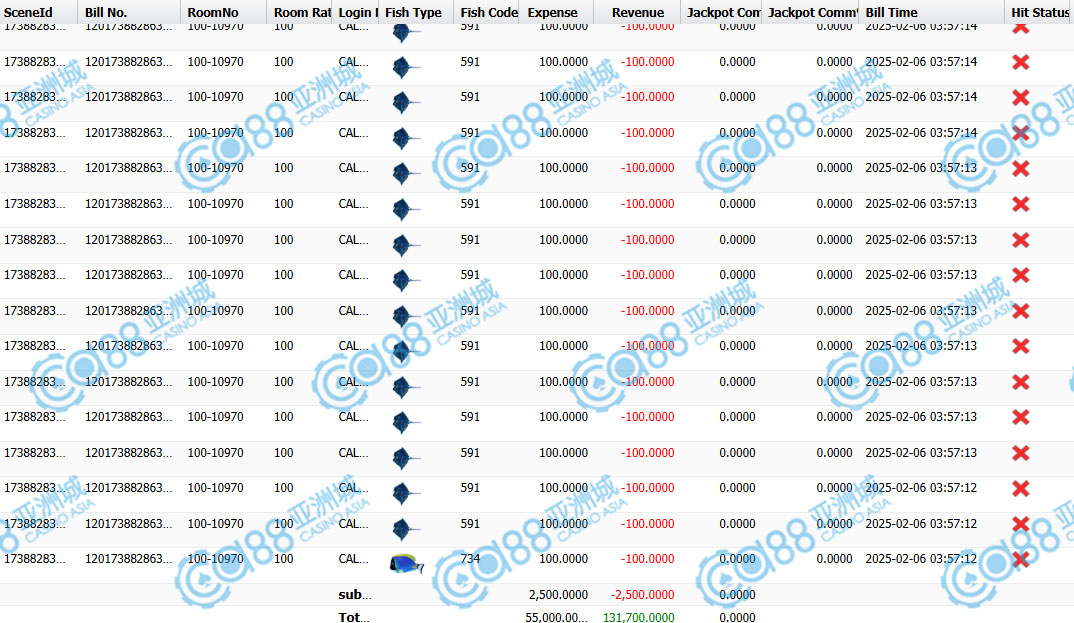
Task: Click the green total revenue 131,700.0000
Action: pos(638,617)
